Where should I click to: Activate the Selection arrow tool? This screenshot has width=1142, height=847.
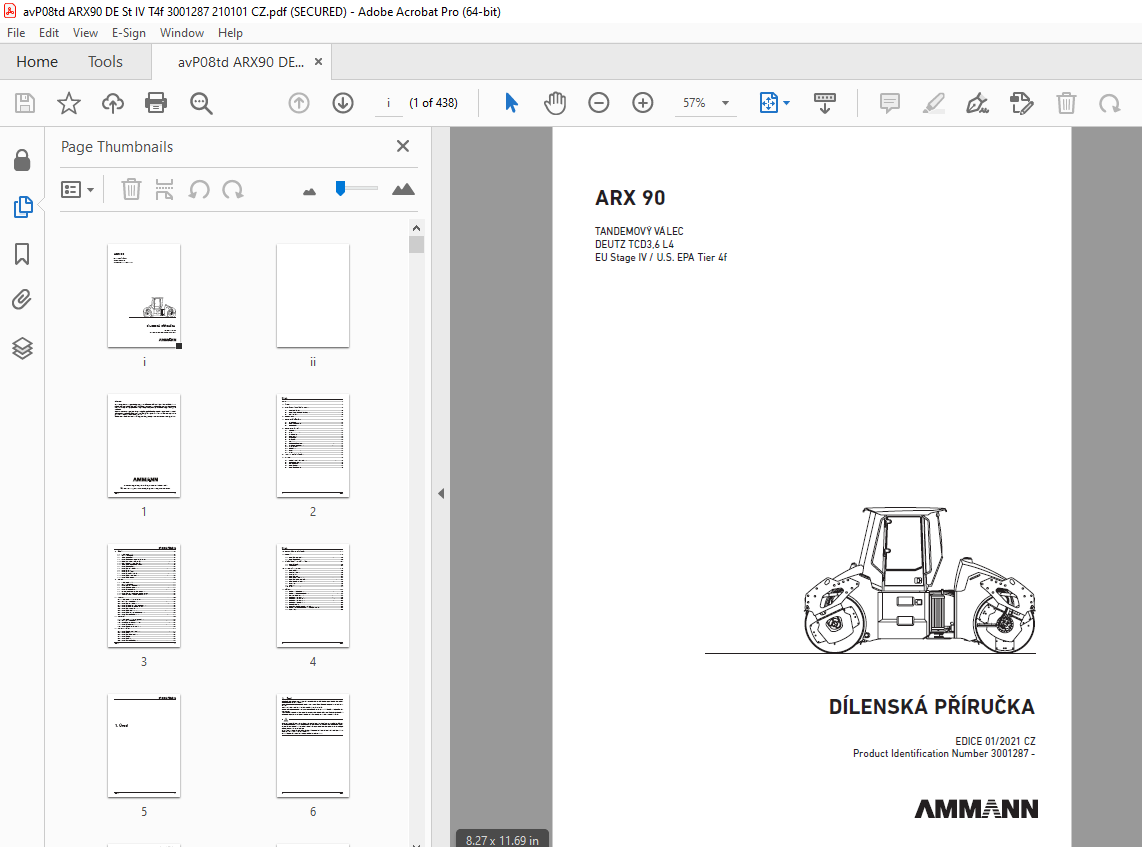[511, 103]
